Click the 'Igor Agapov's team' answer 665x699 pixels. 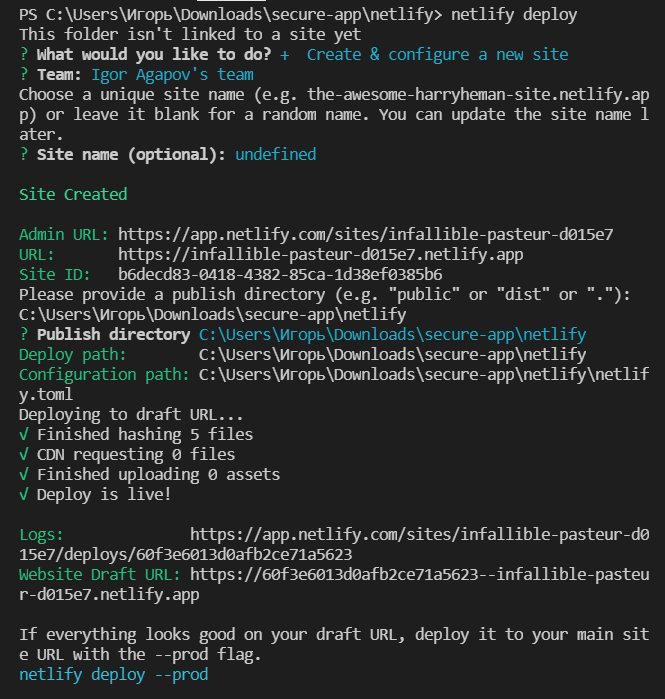click(x=172, y=75)
